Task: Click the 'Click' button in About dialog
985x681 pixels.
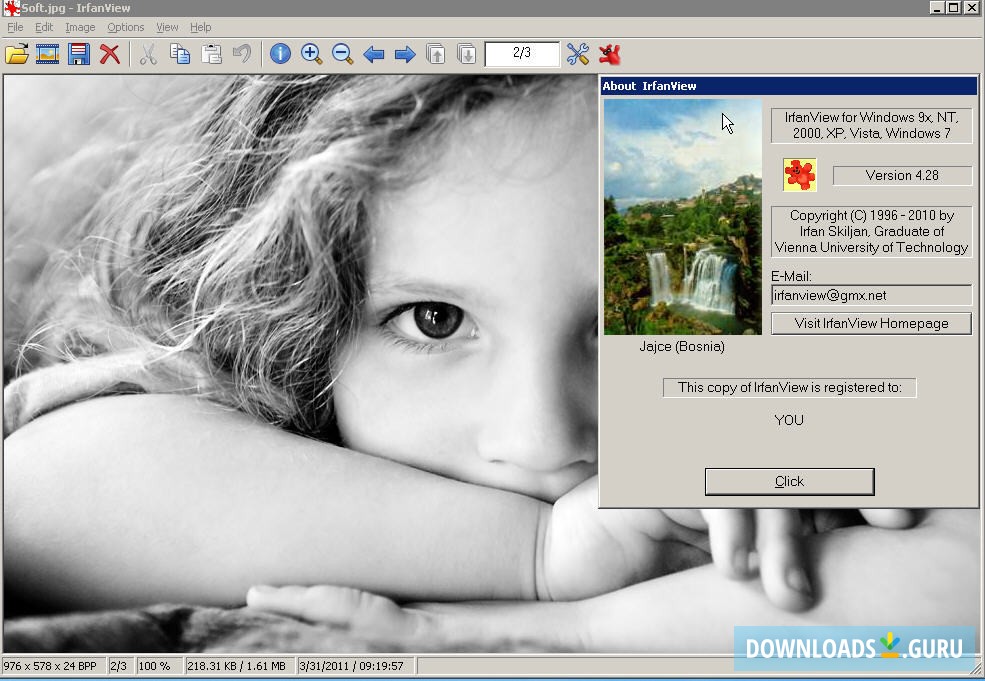Action: (x=790, y=481)
